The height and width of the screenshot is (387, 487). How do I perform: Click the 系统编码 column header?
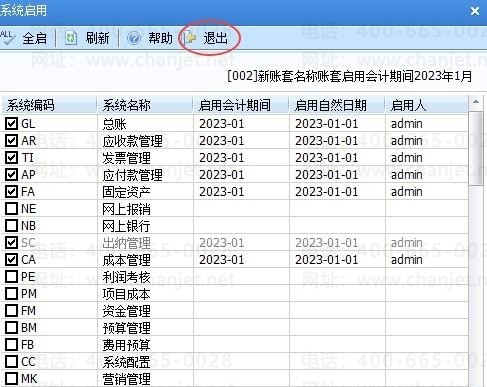coord(49,105)
